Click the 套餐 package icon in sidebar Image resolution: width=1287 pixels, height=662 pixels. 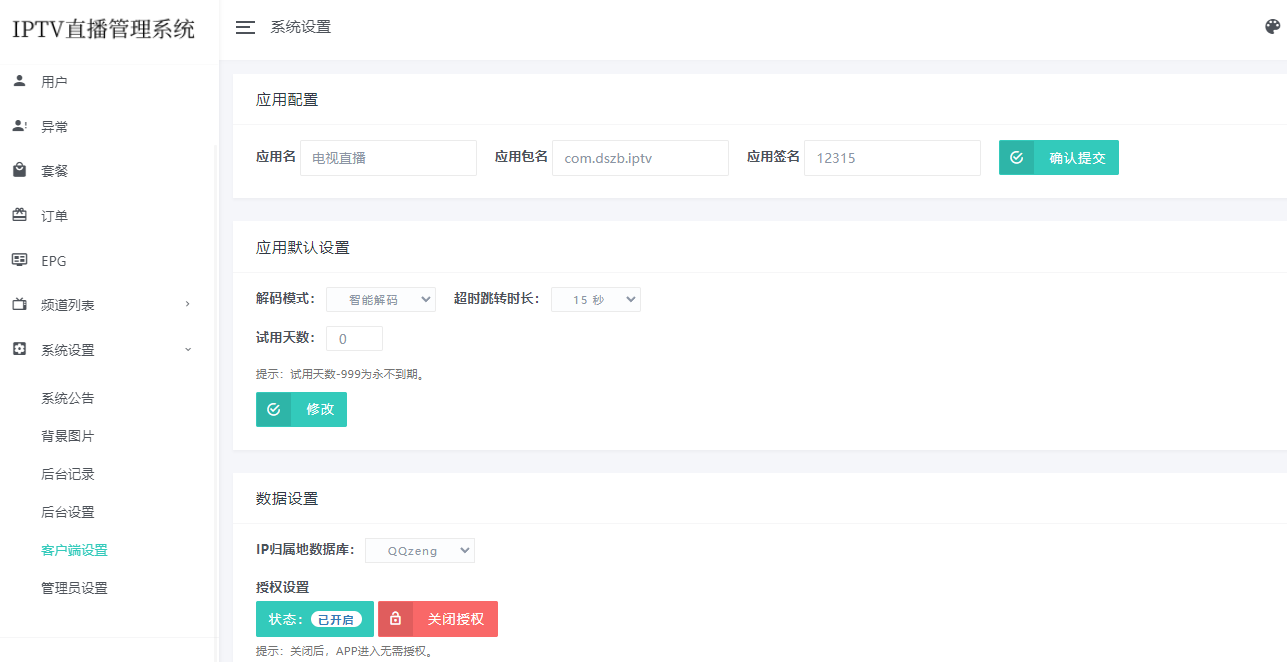[17, 170]
